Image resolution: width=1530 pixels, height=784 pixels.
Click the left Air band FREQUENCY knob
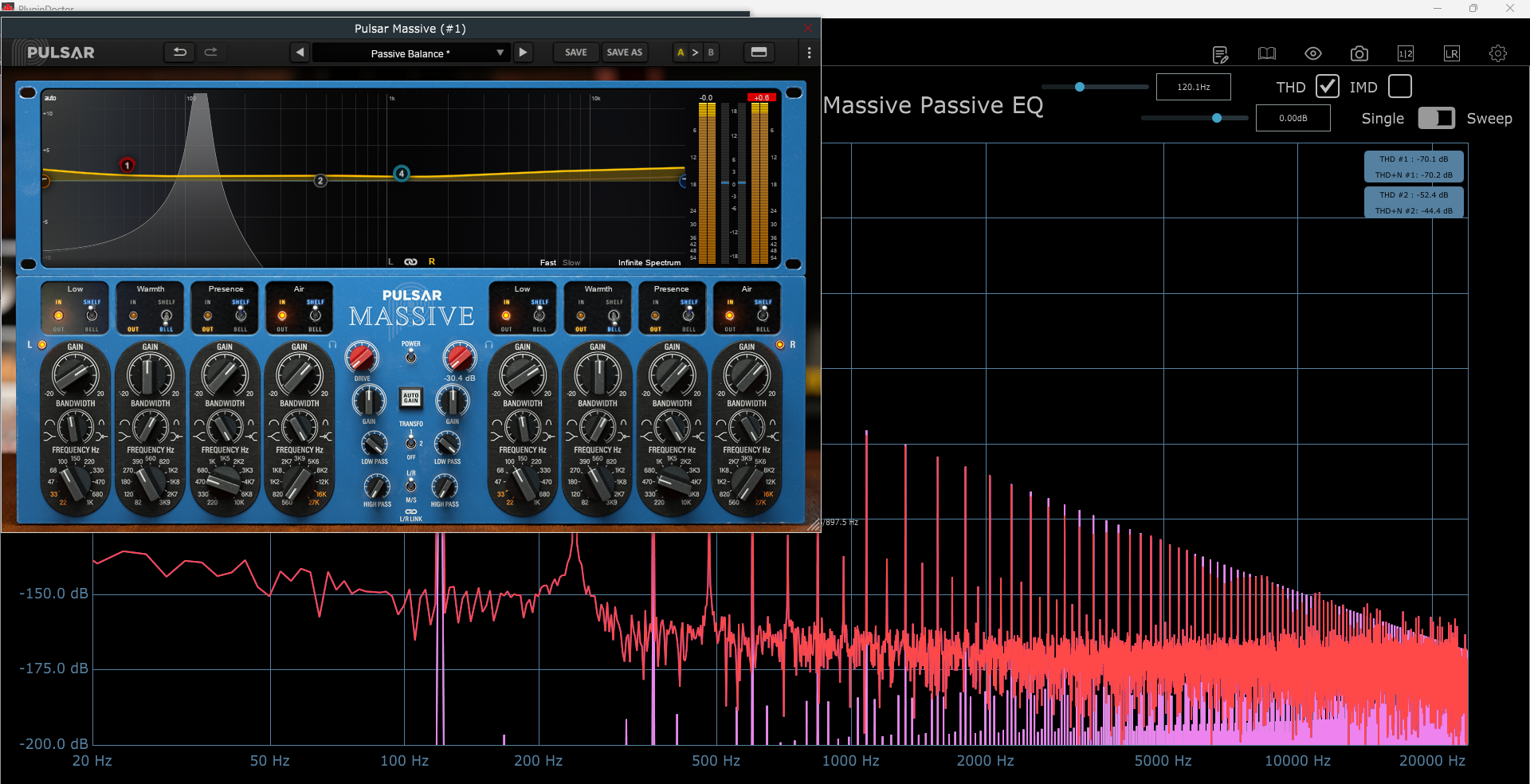tap(299, 483)
